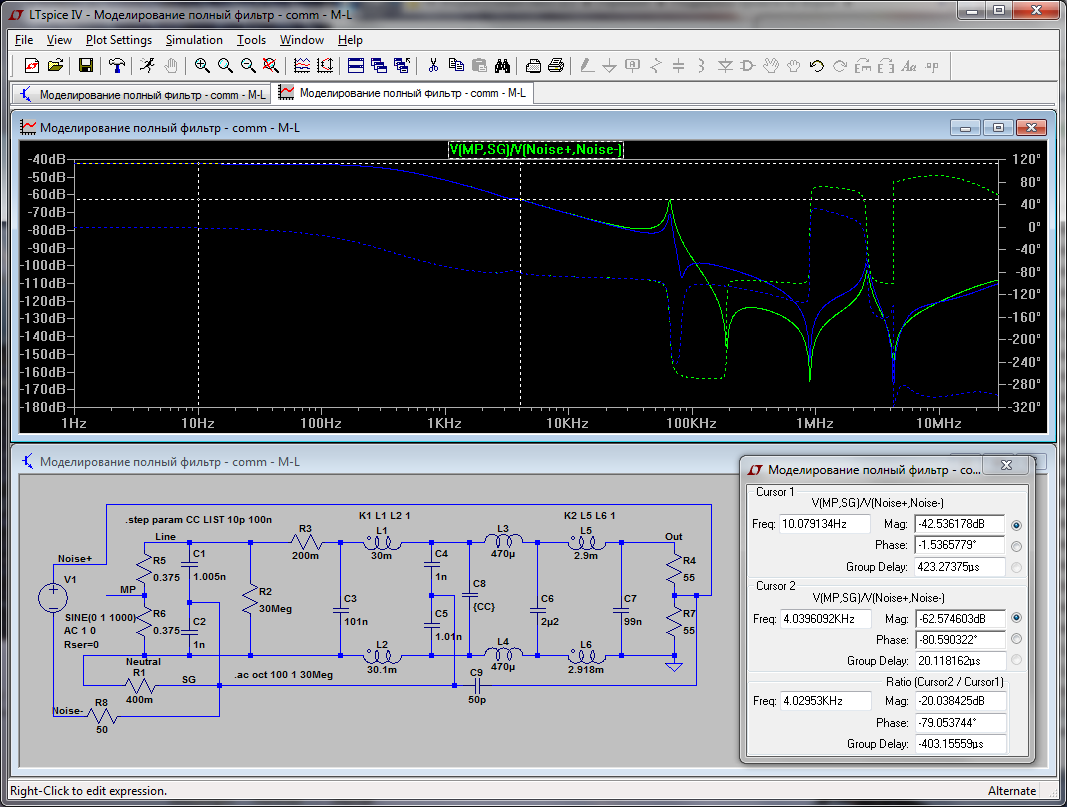Open the Simulation menu
The width and height of the screenshot is (1067, 807).
click(194, 40)
